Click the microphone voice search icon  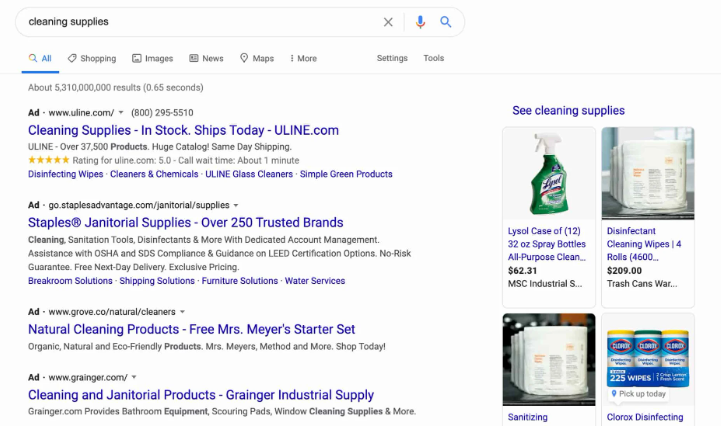coord(420,22)
